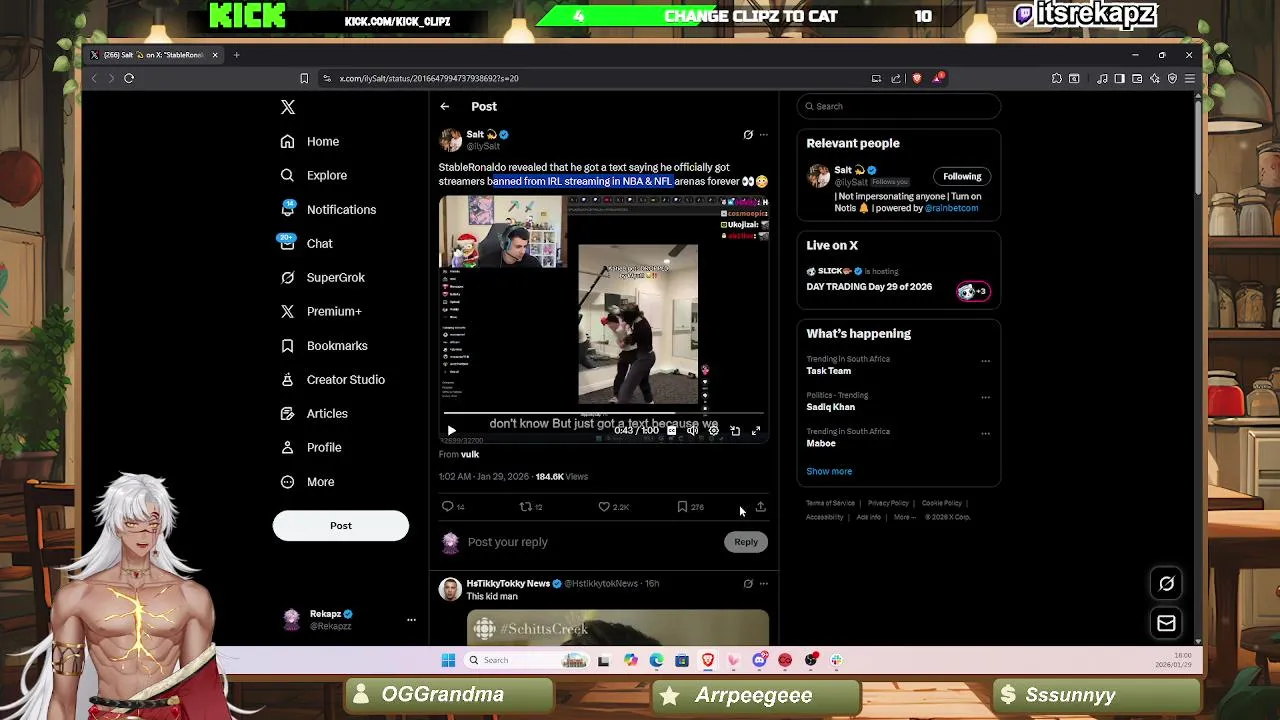Viewport: 1280px width, 720px height.
Task: Open Rekapz account options (three dots)
Action: (411, 620)
